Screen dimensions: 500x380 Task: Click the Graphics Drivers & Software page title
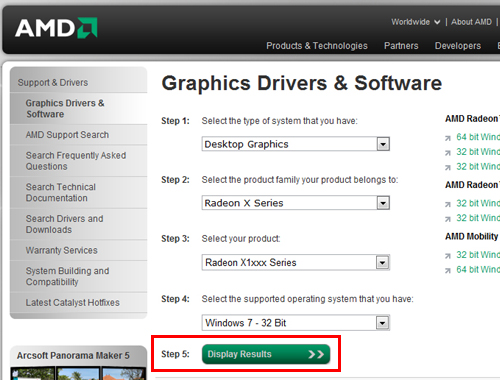pos(302,83)
